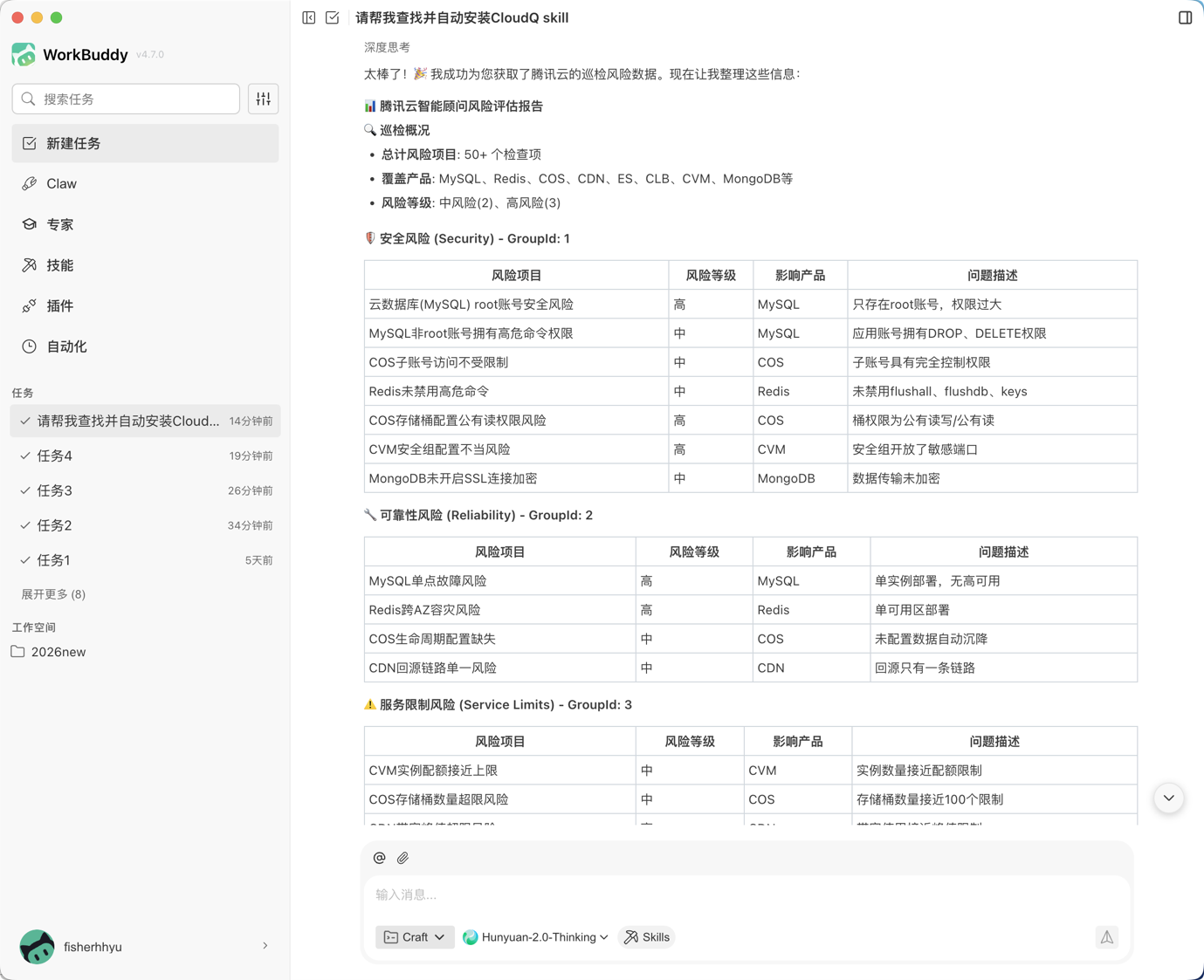Toggle the right side panel icon
1204x980 pixels.
pyautogui.click(x=1185, y=17)
